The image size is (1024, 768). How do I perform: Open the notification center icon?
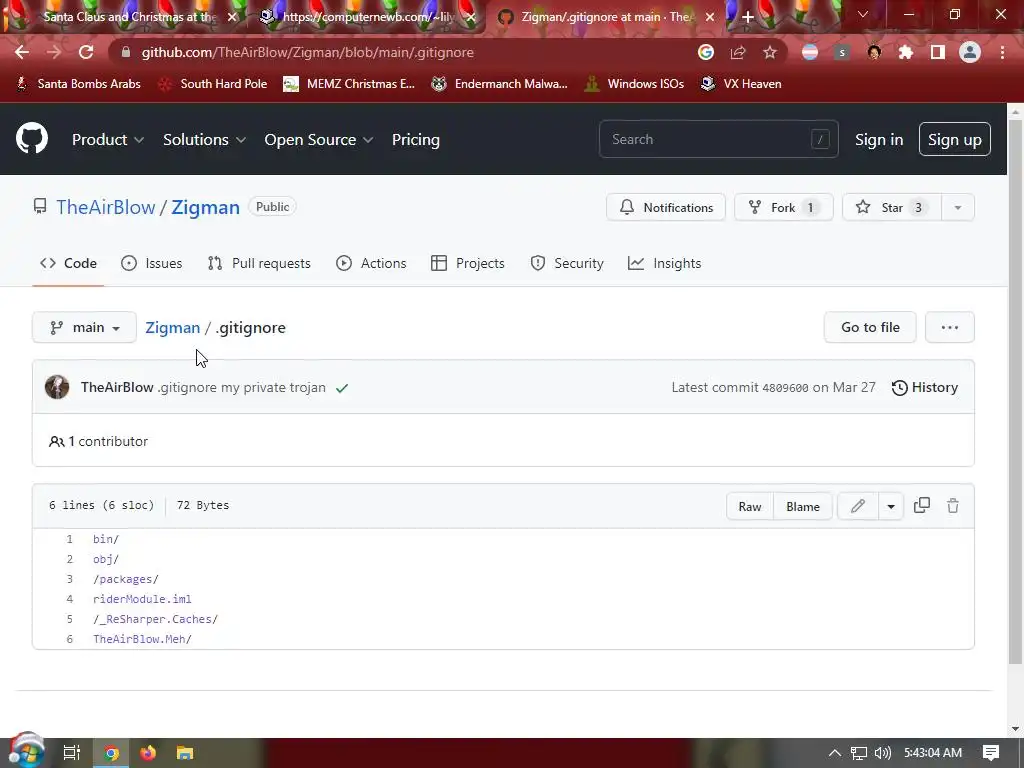991,753
